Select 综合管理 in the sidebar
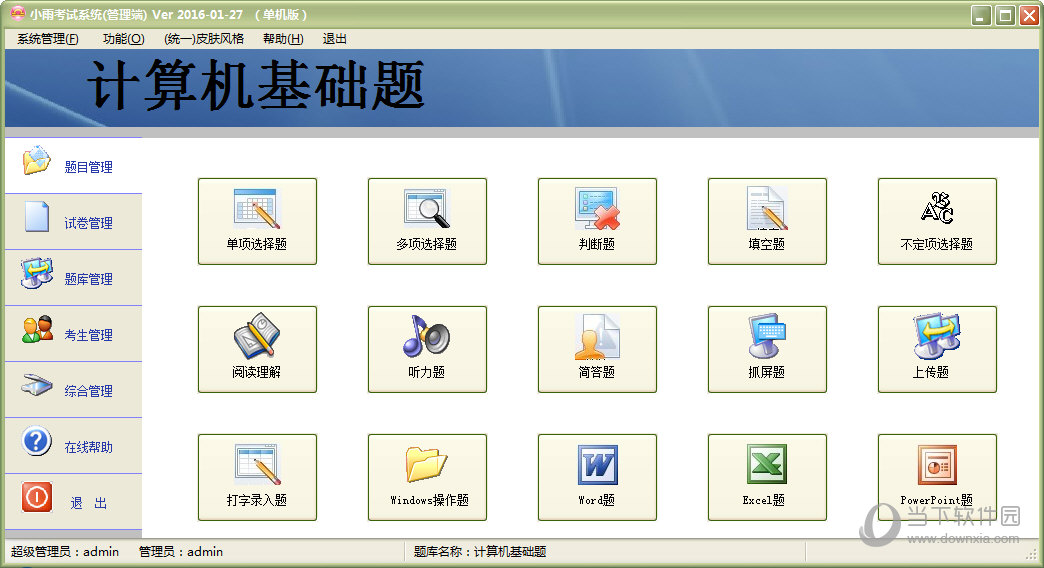The image size is (1044, 568). pyautogui.click(x=73, y=390)
